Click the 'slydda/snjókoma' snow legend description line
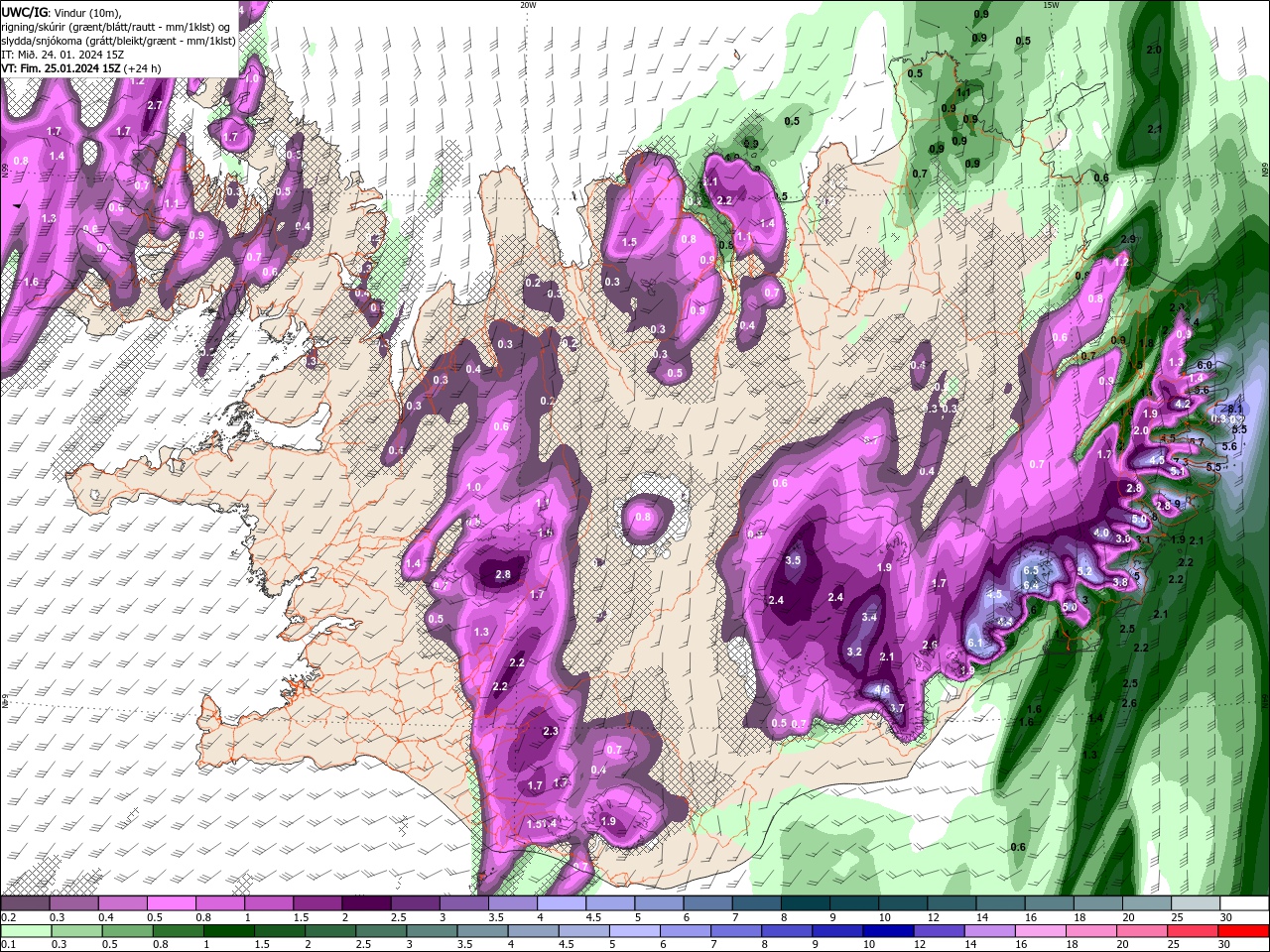1270x952 pixels. 118,41
